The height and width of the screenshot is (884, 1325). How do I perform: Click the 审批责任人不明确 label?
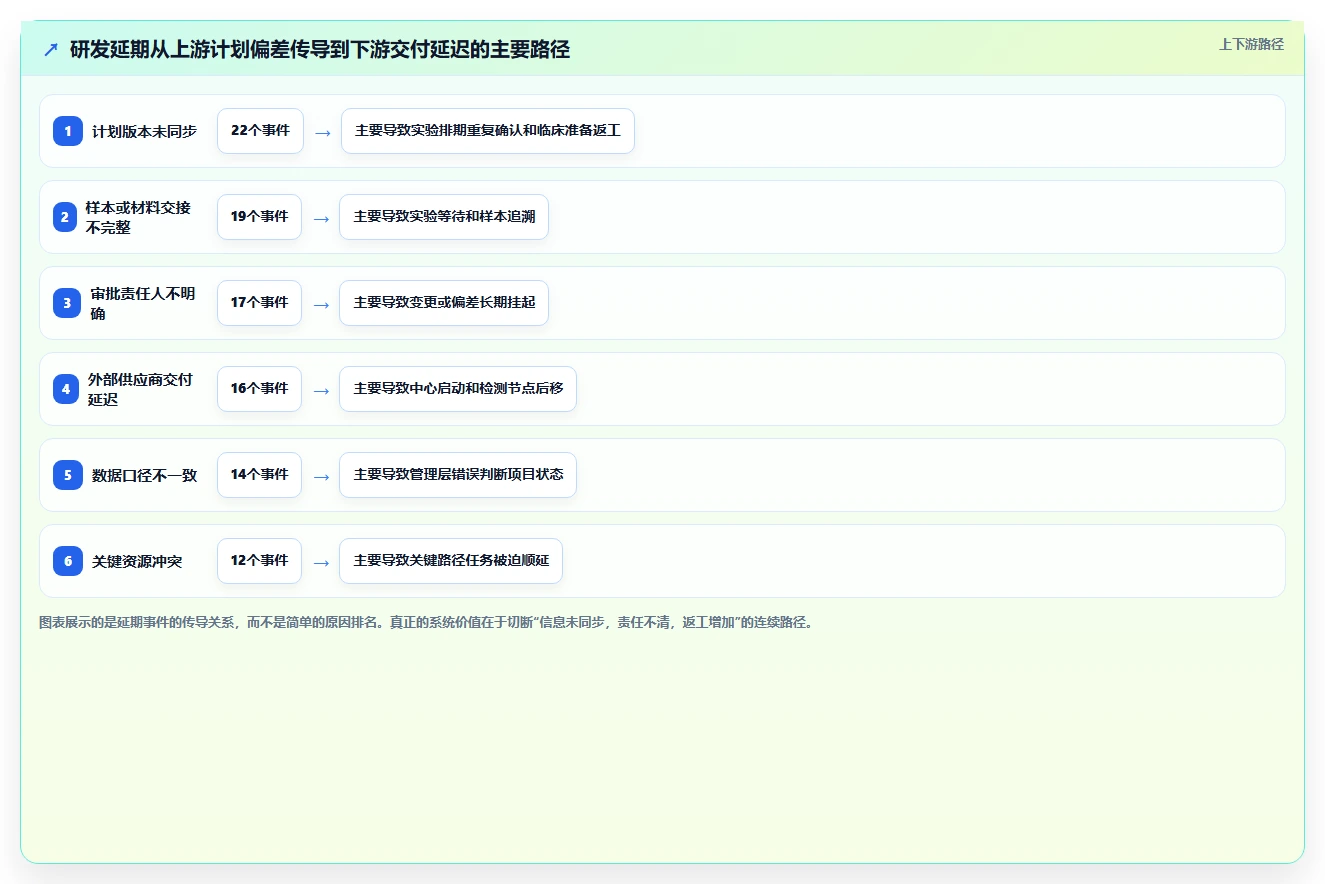(x=143, y=303)
